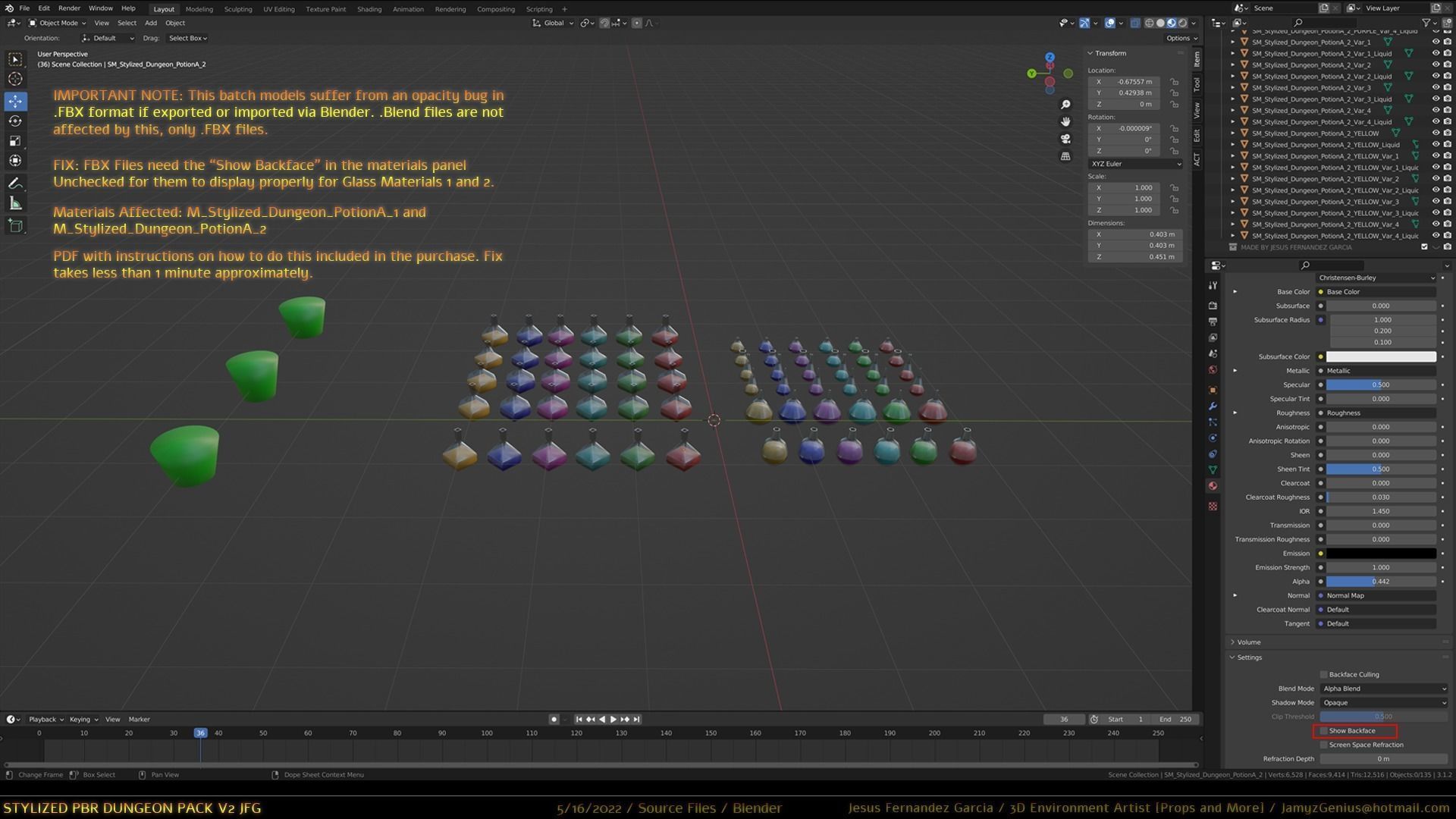Open the Object properties tab icon
Screen dimensions: 1456x819
pos(1213,390)
